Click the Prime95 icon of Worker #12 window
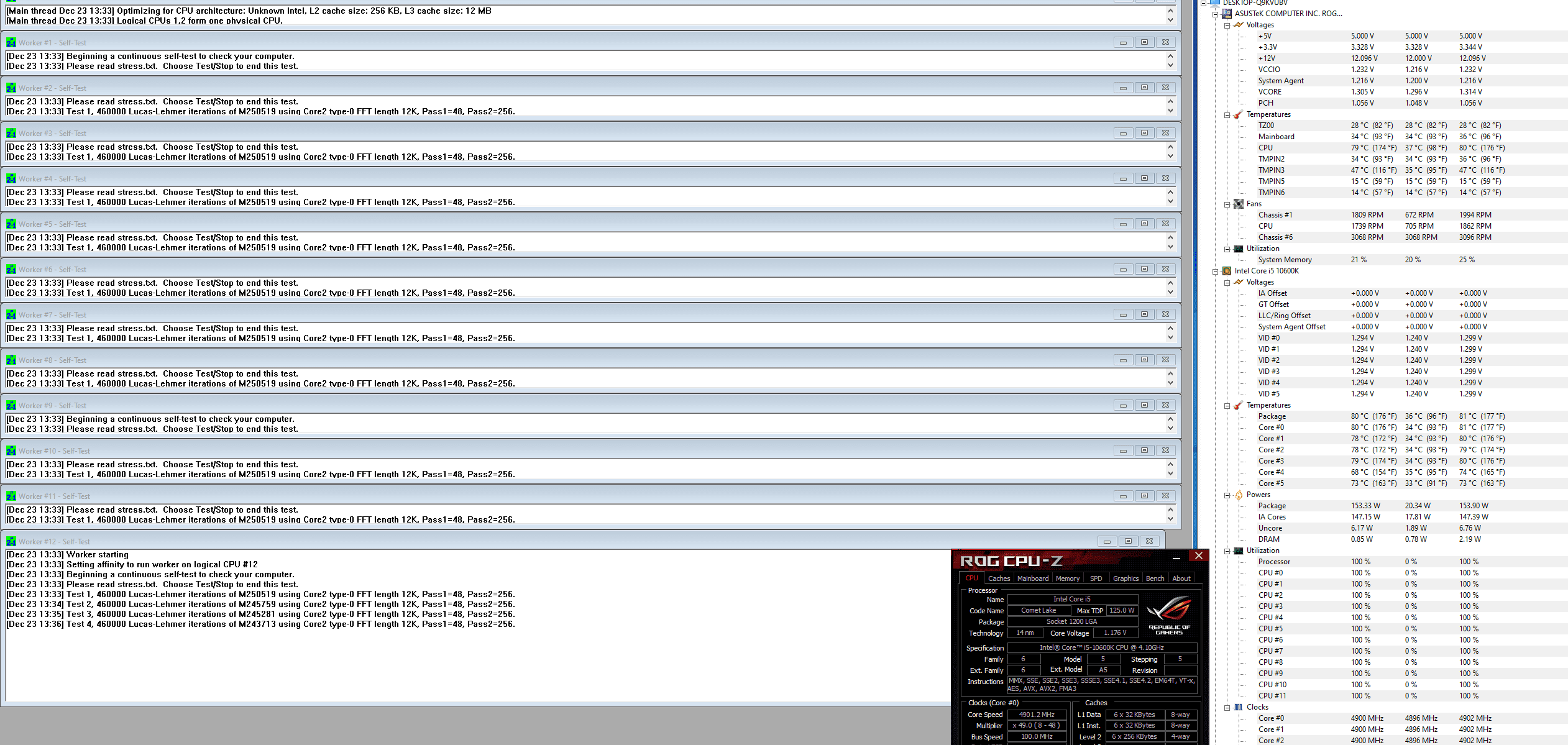Image resolution: width=1568 pixels, height=745 pixels. (11, 541)
